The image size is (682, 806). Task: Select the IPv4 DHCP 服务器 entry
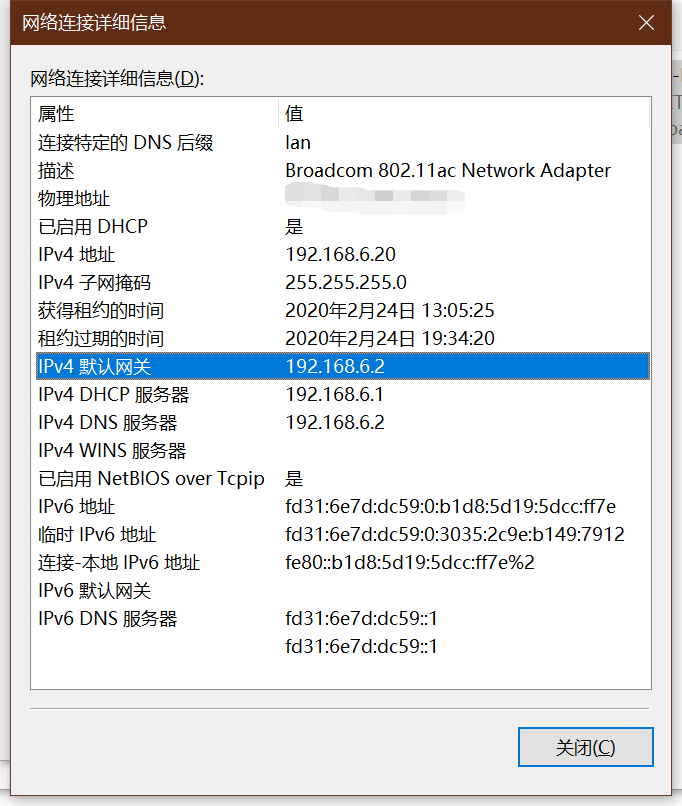coord(200,394)
